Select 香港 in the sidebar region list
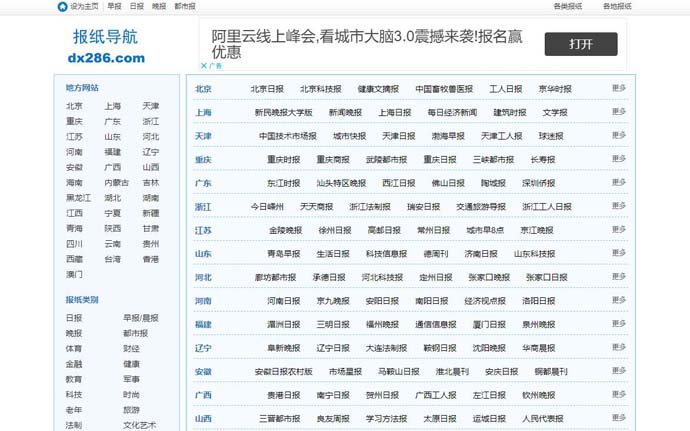The image size is (690, 431). click(x=150, y=259)
